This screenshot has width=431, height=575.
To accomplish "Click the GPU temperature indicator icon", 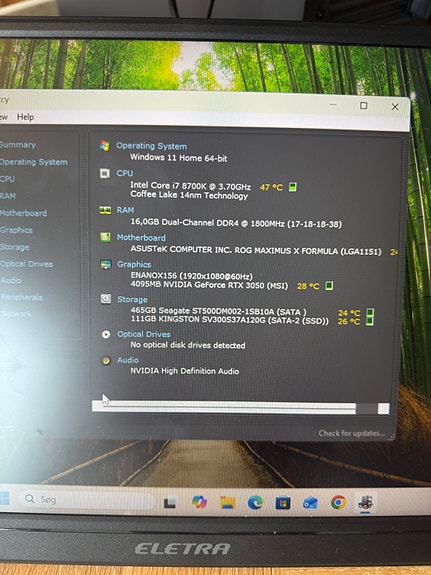I will click(329, 286).
